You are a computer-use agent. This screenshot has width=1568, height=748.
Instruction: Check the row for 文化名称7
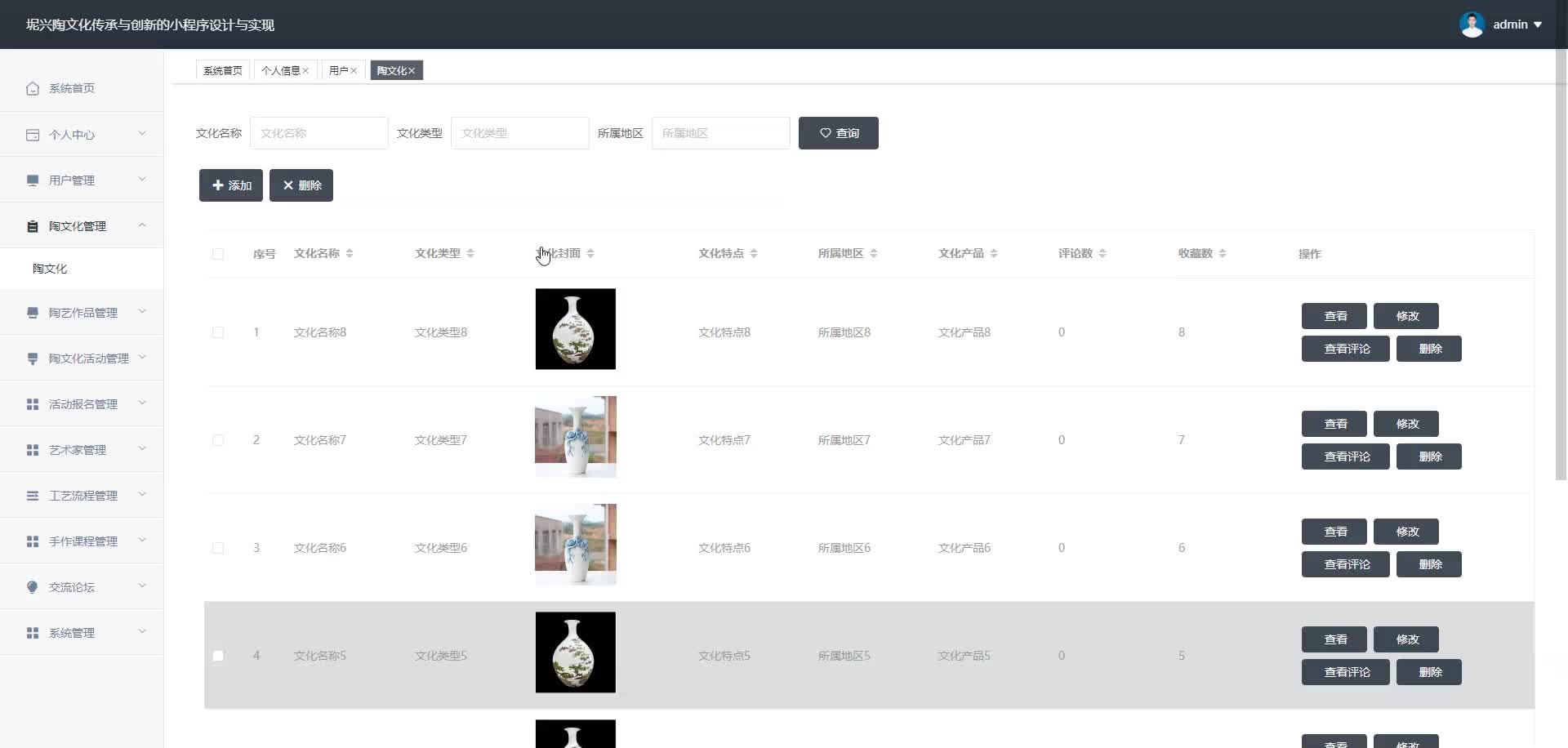pyautogui.click(x=218, y=440)
